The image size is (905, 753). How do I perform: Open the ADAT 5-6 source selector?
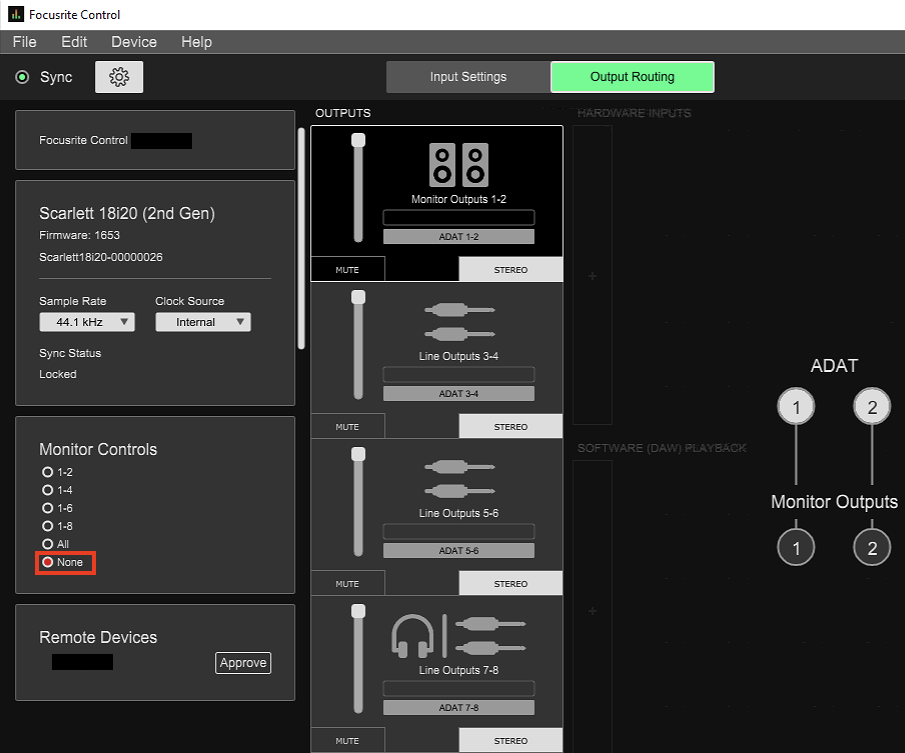pyautogui.click(x=459, y=550)
